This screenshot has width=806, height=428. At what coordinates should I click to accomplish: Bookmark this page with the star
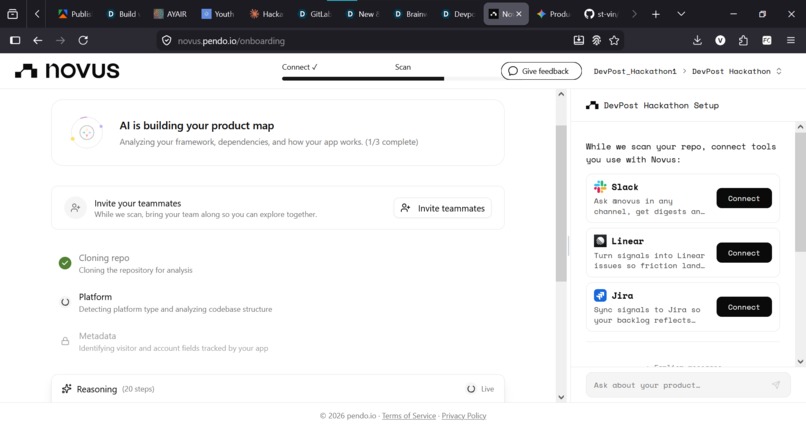click(x=614, y=40)
